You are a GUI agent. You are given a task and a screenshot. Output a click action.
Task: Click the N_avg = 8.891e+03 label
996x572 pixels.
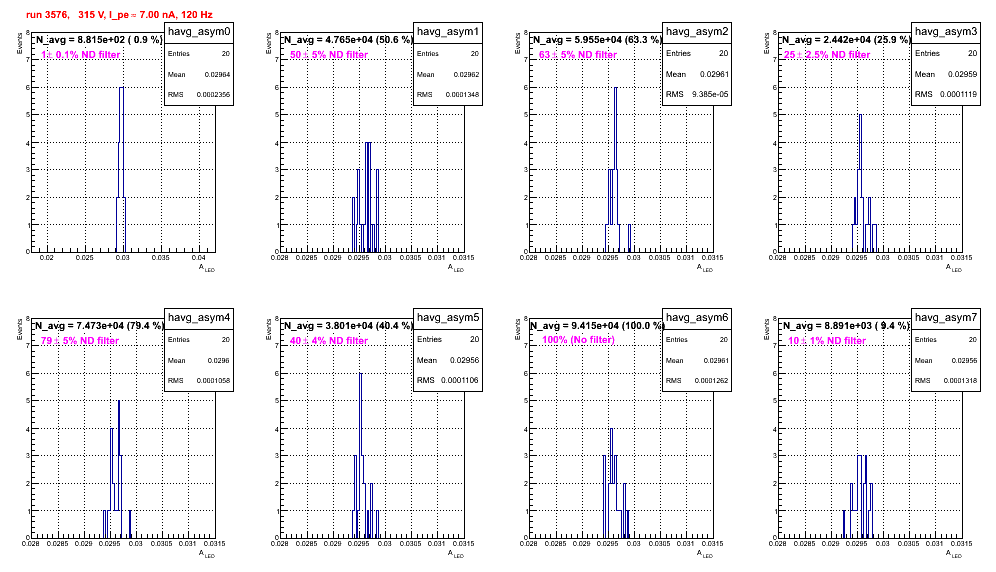pyautogui.click(x=846, y=326)
